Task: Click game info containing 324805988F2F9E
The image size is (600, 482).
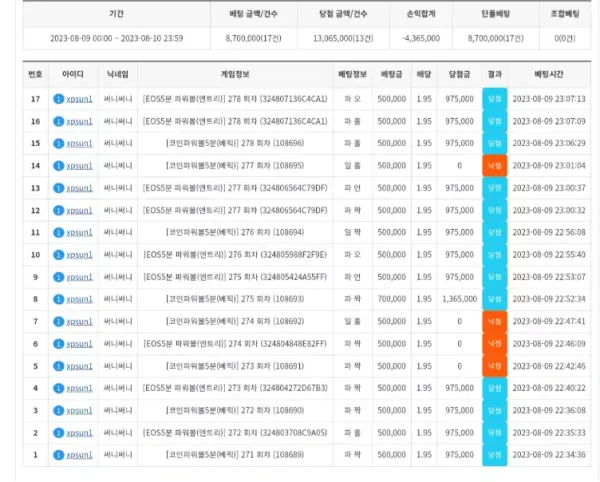Action: point(235,255)
